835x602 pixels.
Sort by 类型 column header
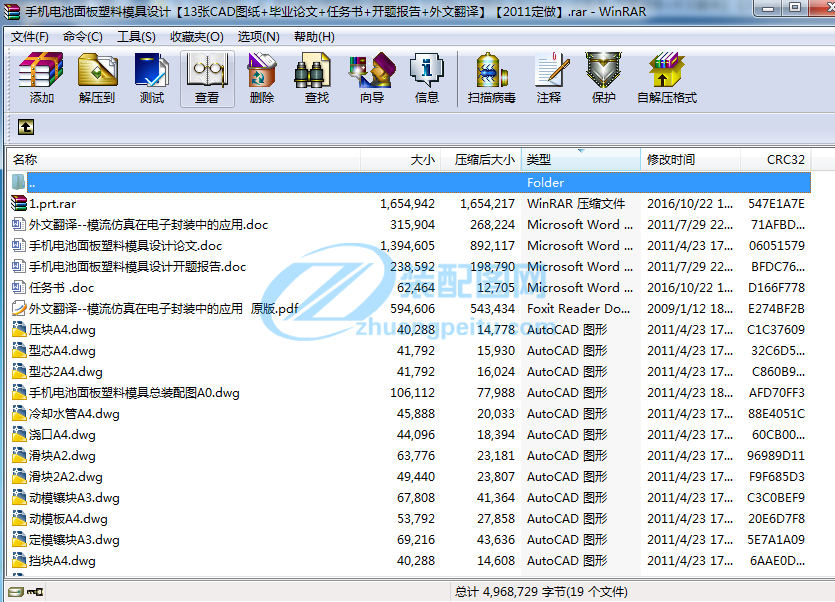pyautogui.click(x=581, y=160)
